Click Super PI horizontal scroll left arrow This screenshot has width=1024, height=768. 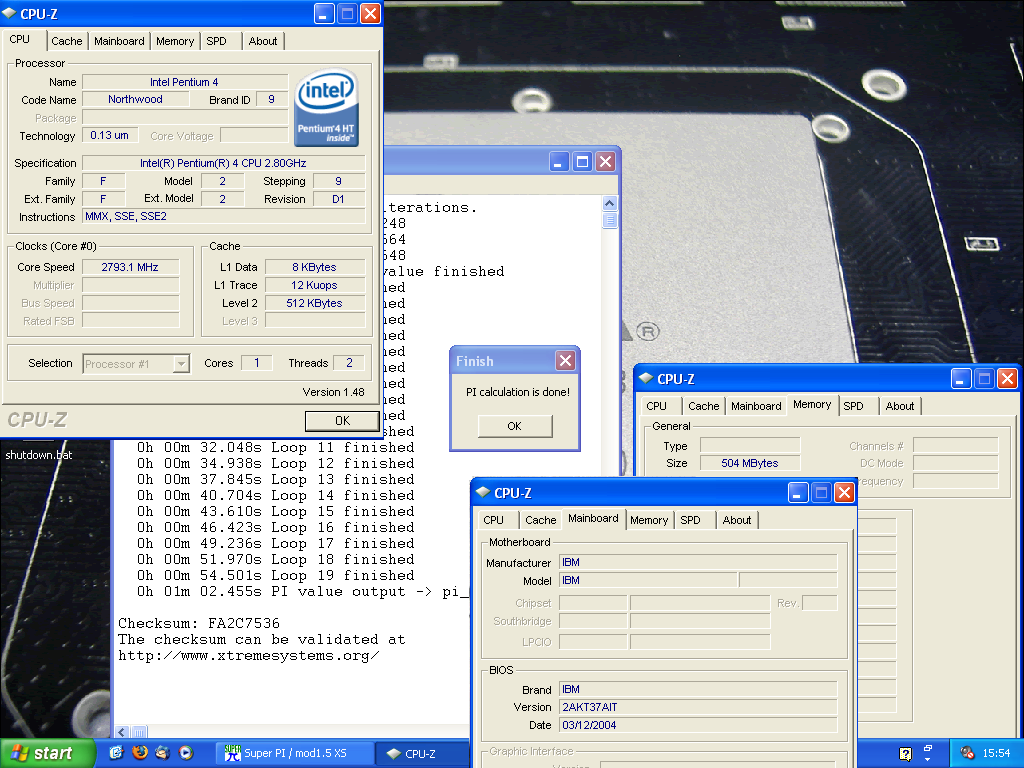[x=122, y=732]
